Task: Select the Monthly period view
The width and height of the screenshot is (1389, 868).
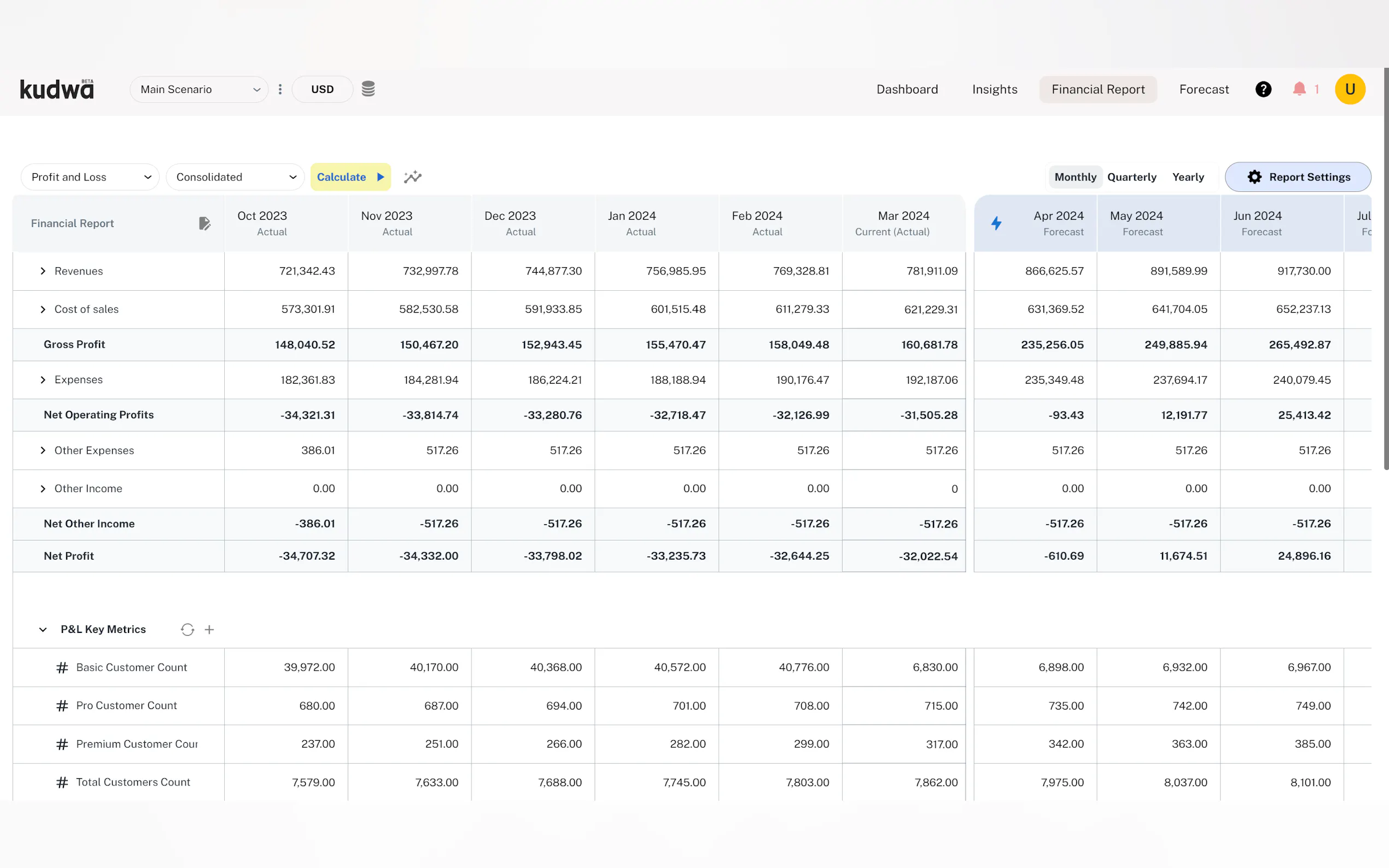Action: click(x=1075, y=177)
